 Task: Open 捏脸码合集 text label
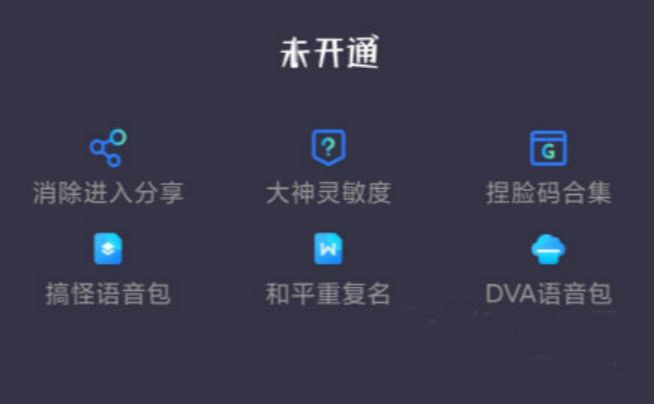[x=548, y=193]
